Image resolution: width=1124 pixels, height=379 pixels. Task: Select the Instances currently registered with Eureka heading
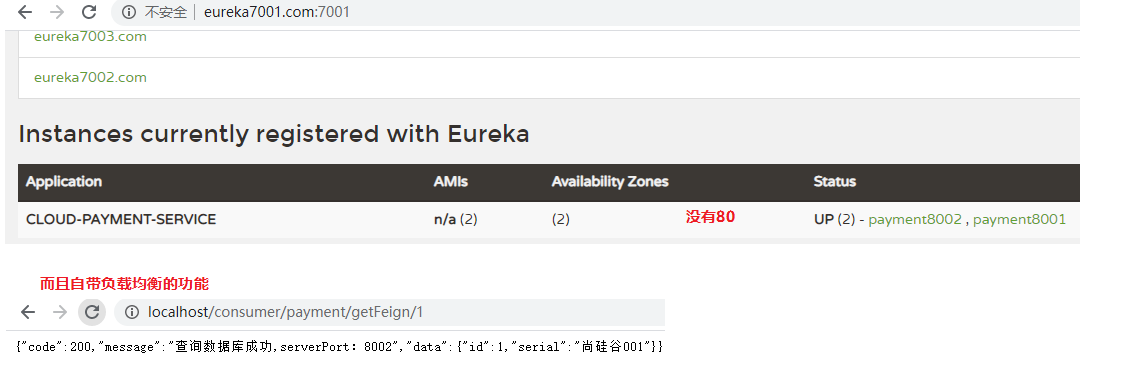click(x=274, y=134)
